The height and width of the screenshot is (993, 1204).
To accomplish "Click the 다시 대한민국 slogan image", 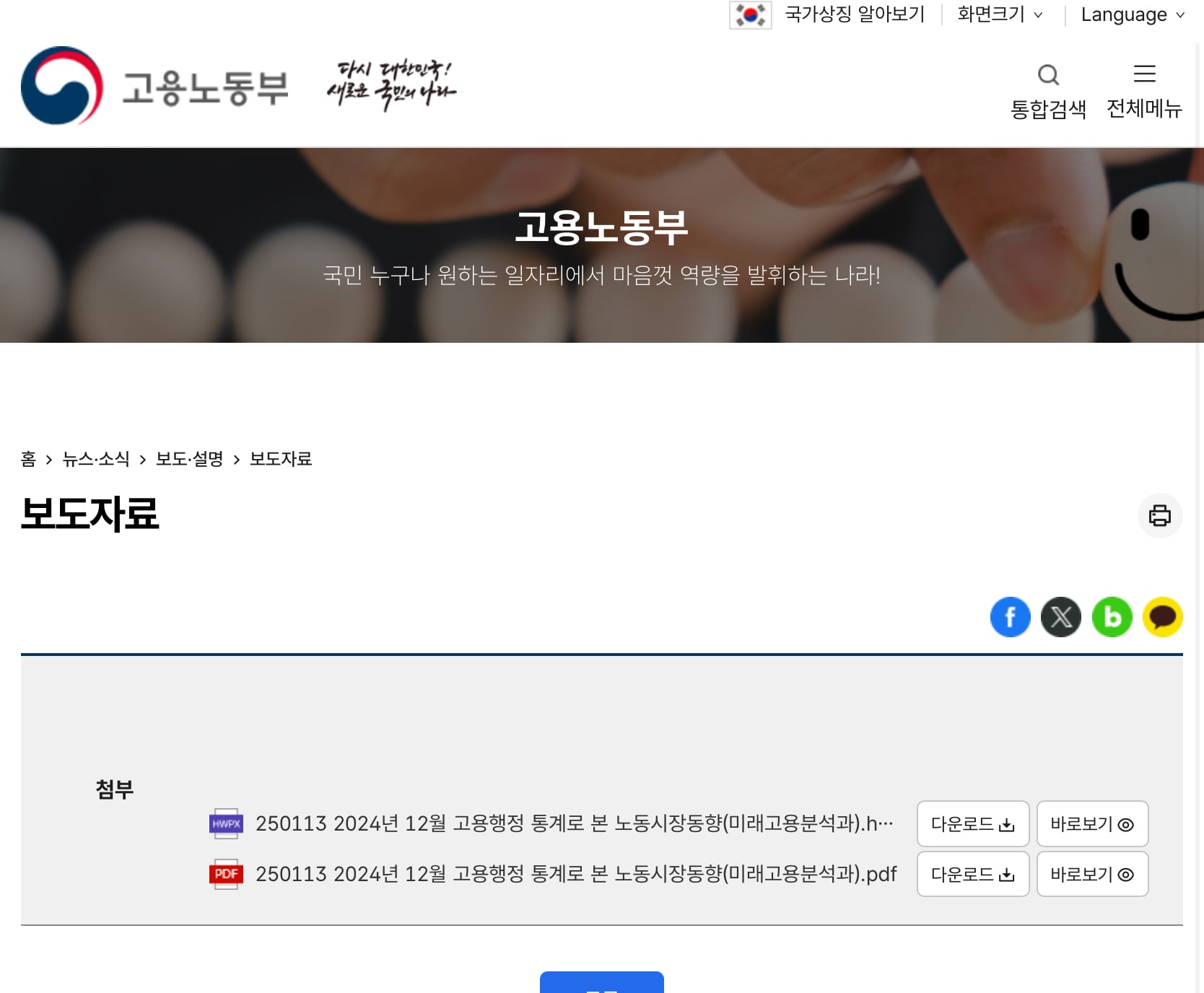I will tap(391, 85).
